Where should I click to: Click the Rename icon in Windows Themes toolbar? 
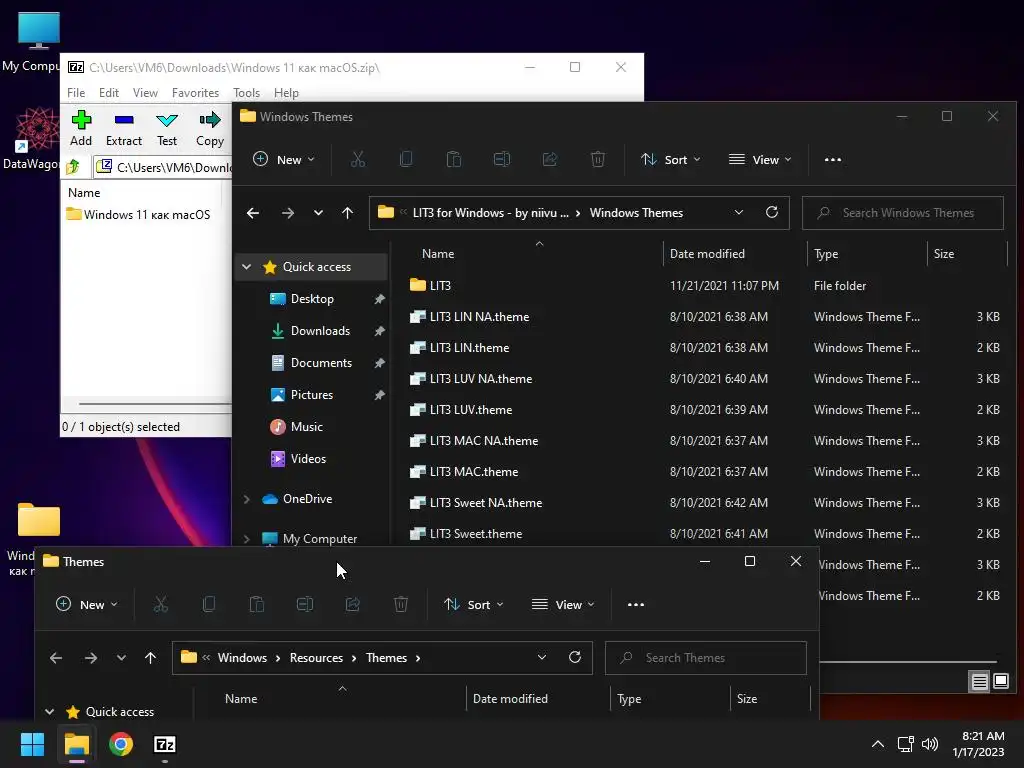[502, 159]
